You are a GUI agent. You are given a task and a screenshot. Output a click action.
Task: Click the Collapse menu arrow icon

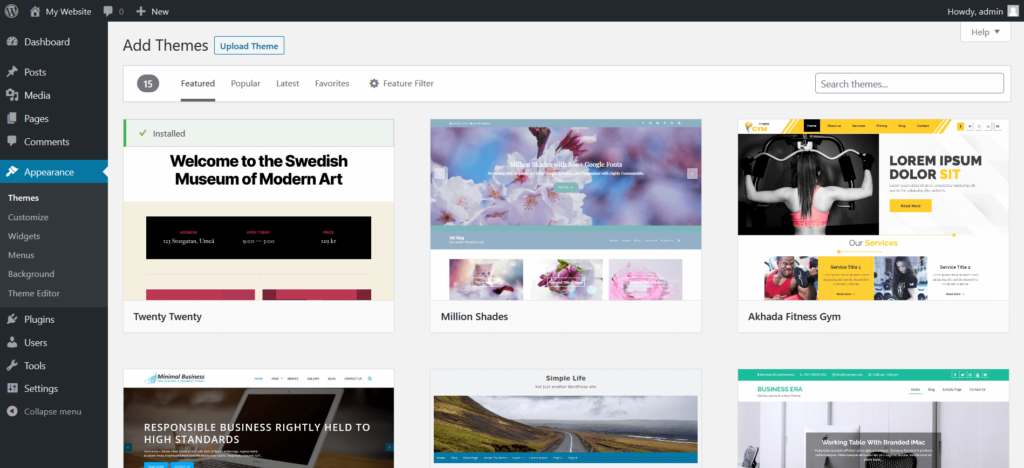12,412
